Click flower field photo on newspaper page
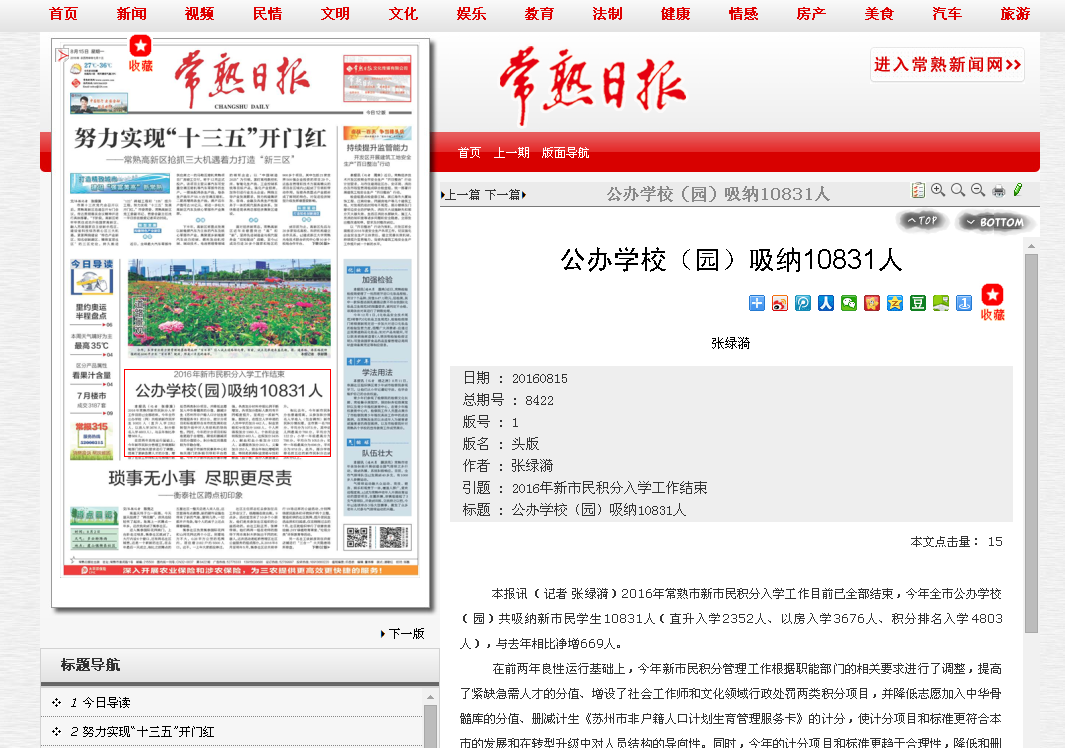This screenshot has height=748, width=1065. click(x=229, y=308)
